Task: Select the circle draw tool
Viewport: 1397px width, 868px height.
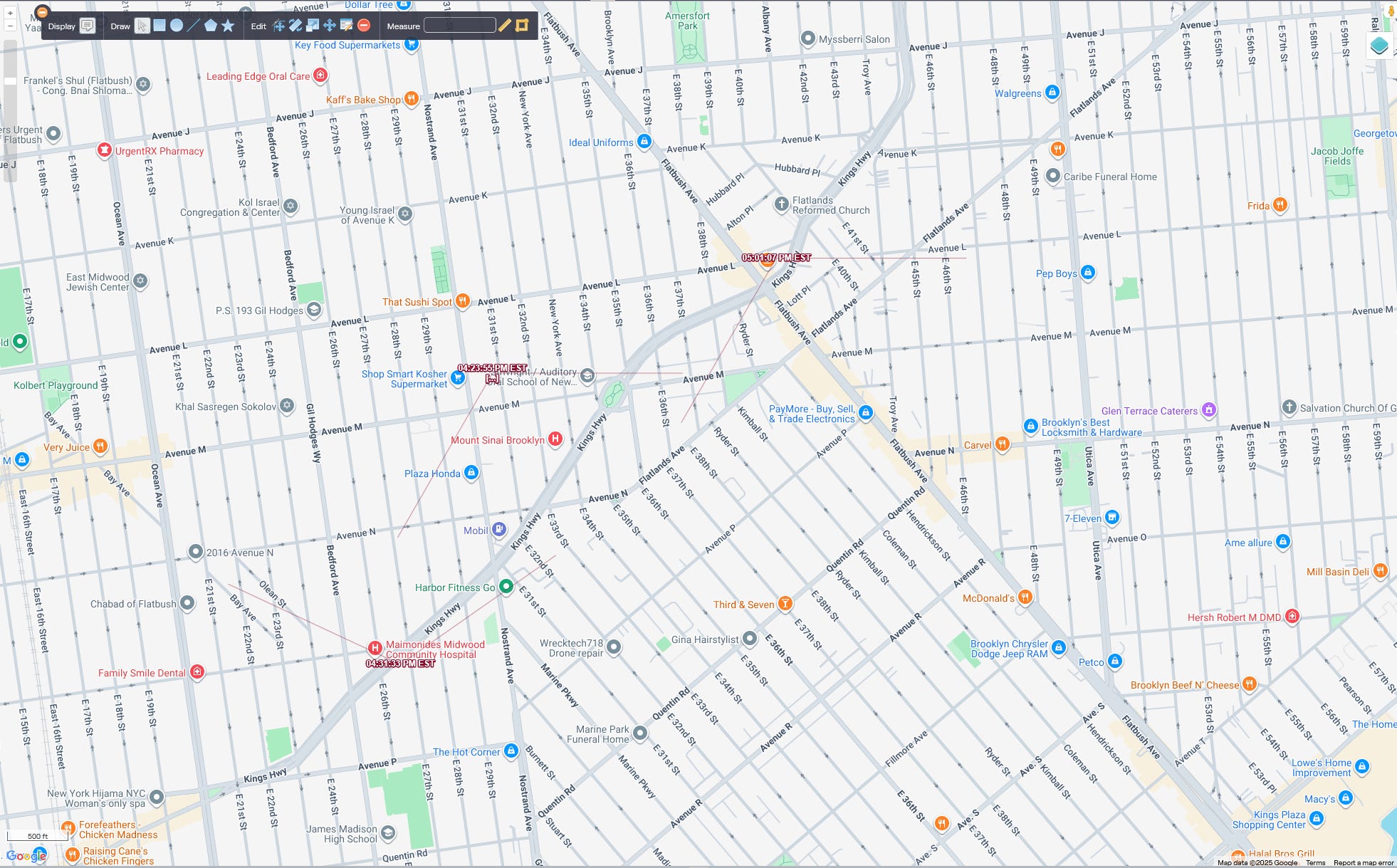Action: click(176, 26)
